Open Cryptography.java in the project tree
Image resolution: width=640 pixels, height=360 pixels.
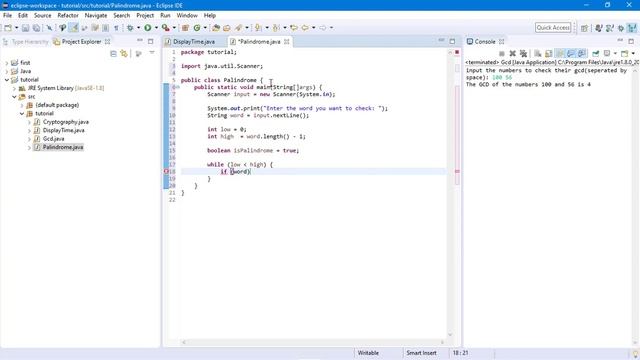[65, 122]
